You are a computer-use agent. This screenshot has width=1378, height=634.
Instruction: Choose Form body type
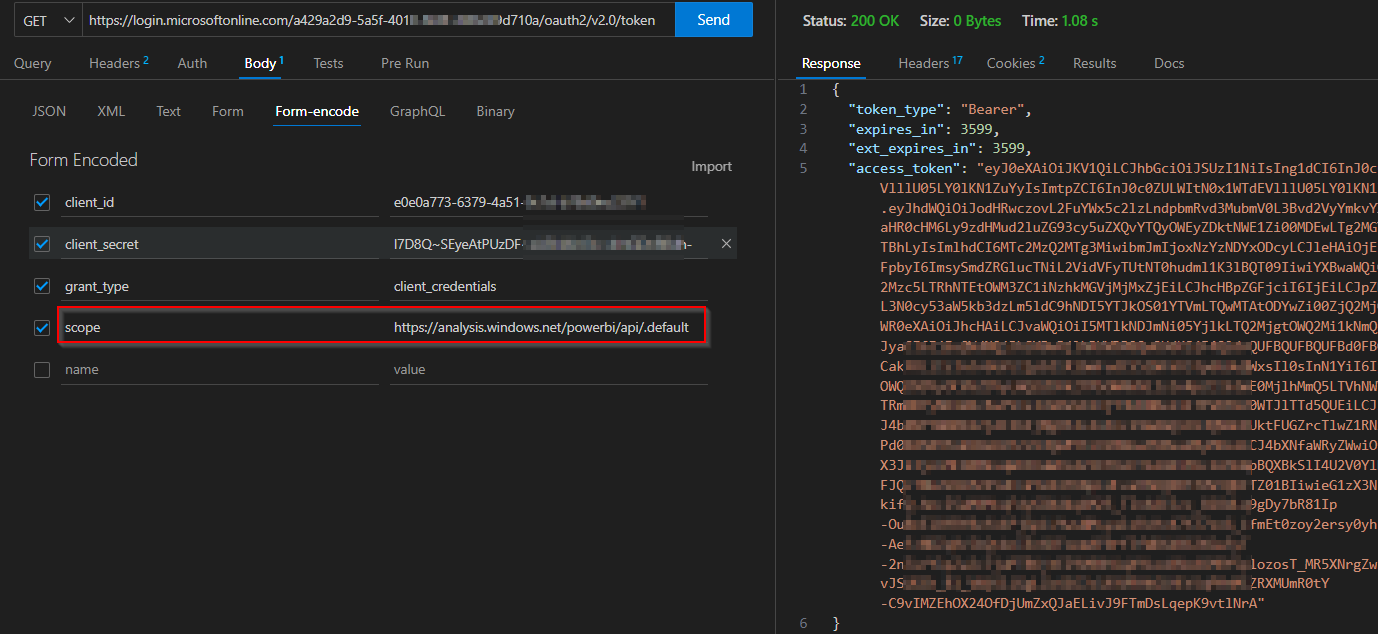point(228,111)
